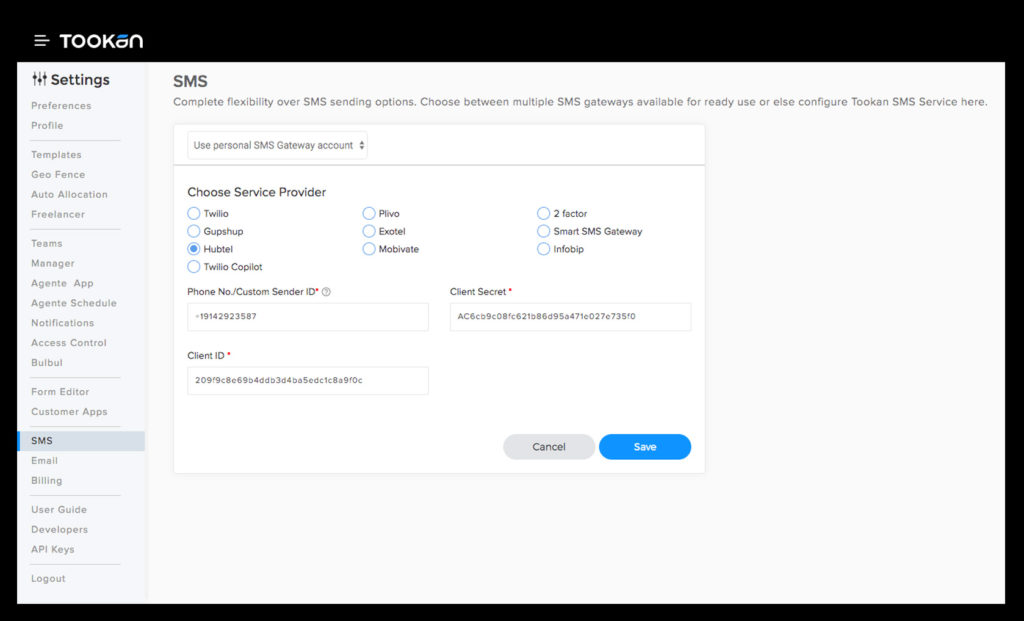Select the Twilio service provider
This screenshot has height=621, width=1024.
click(x=194, y=214)
